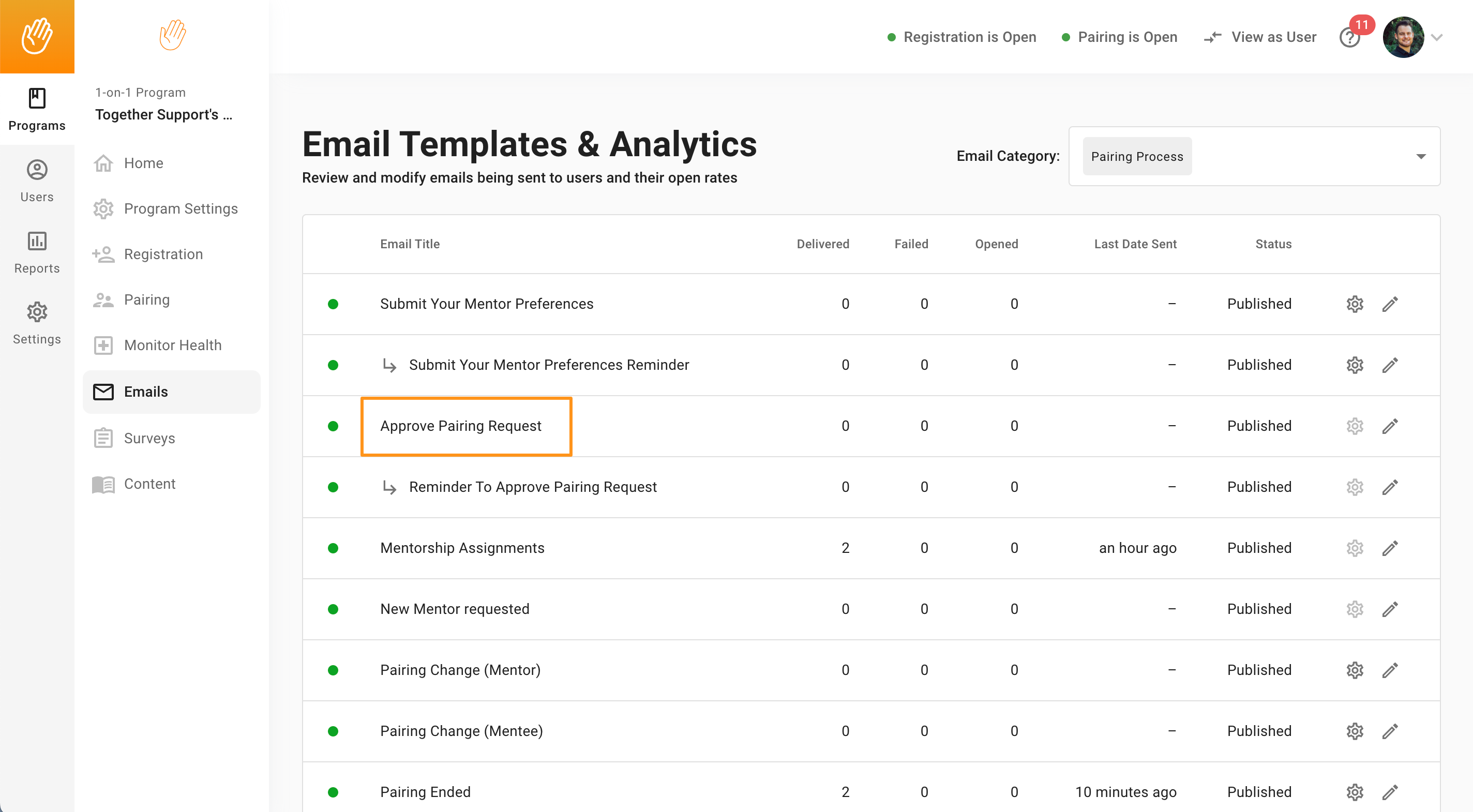
Task: Edit Submit Your Mentor Preferences email
Action: [x=1390, y=304]
